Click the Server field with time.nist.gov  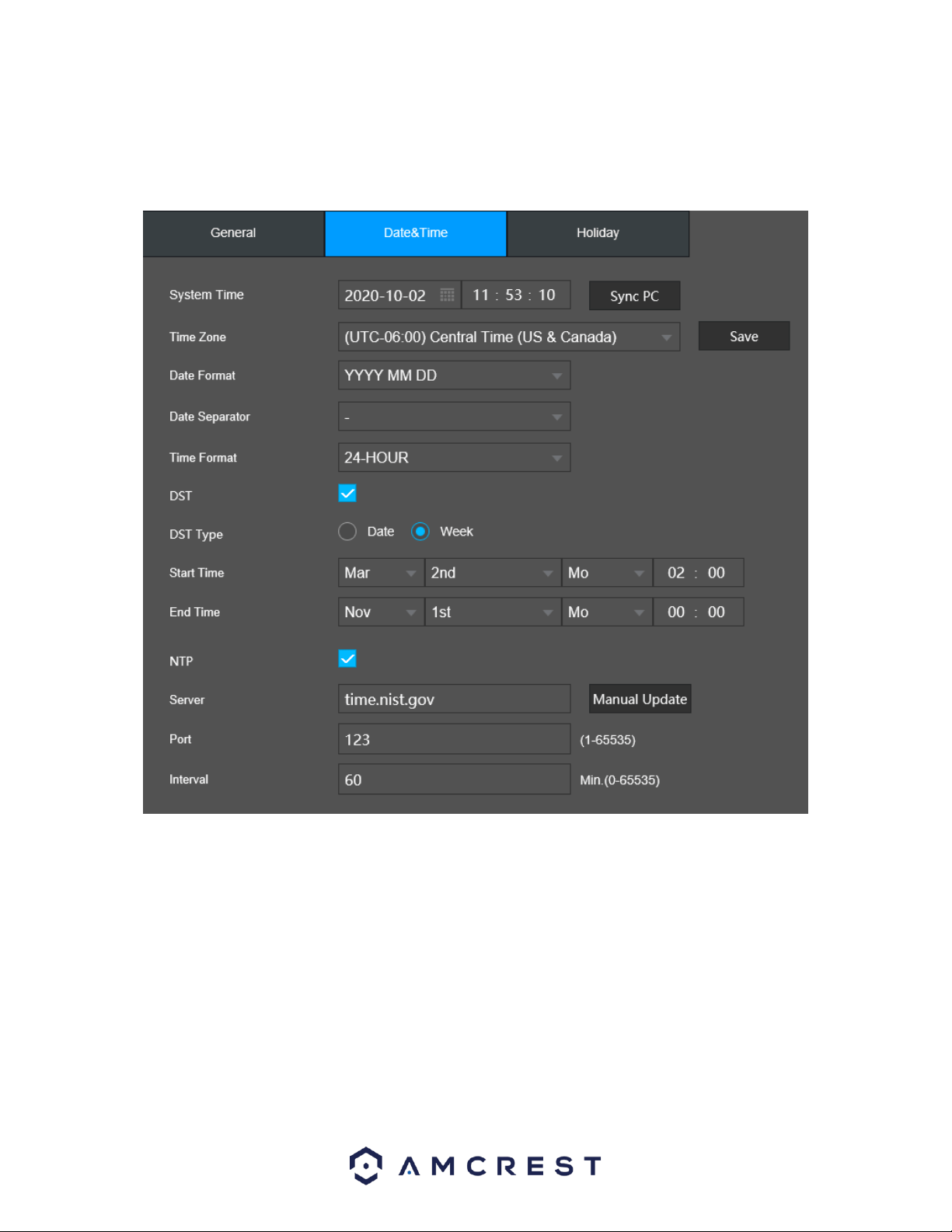tap(455, 699)
